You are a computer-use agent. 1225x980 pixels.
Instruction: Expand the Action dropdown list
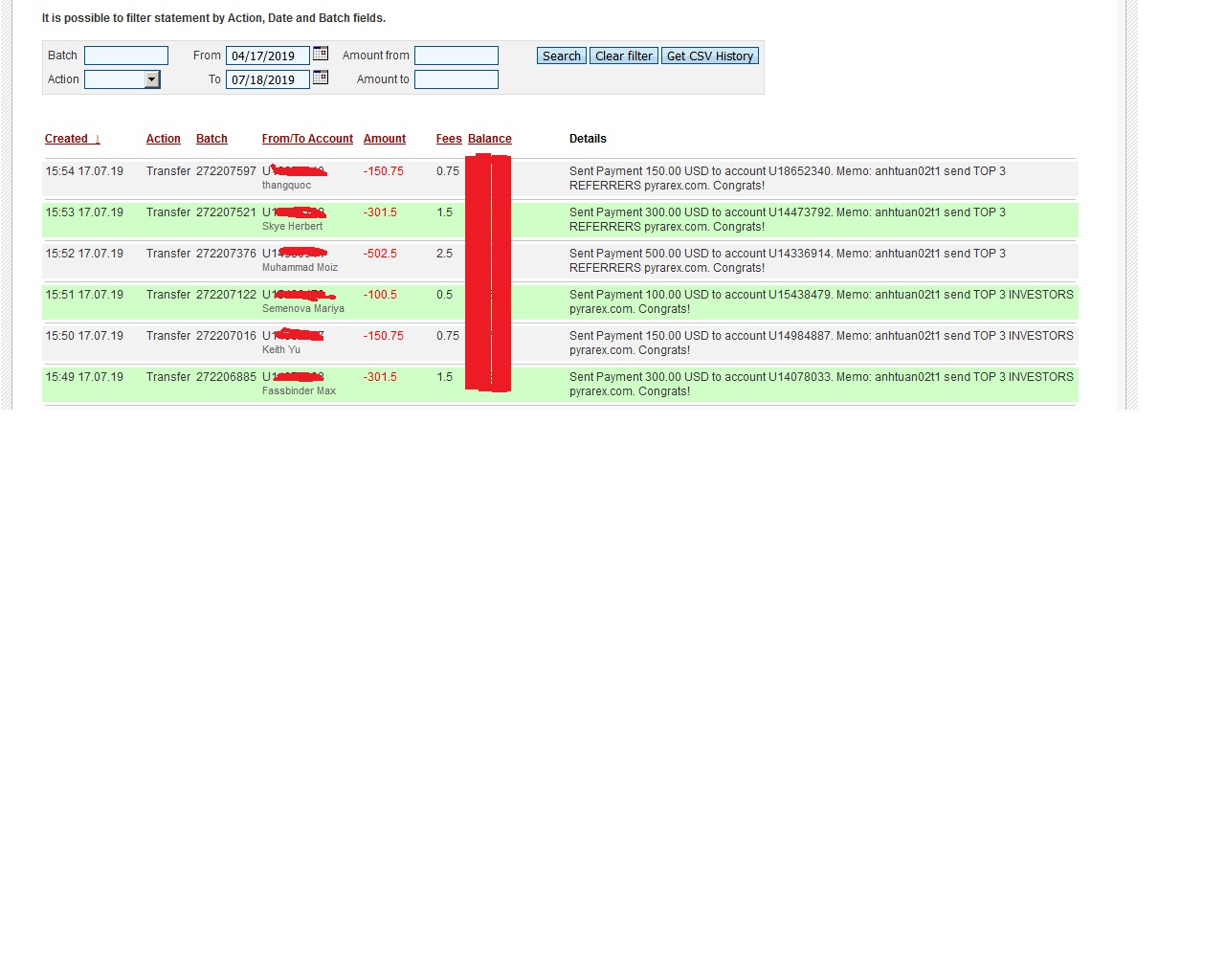tap(152, 79)
